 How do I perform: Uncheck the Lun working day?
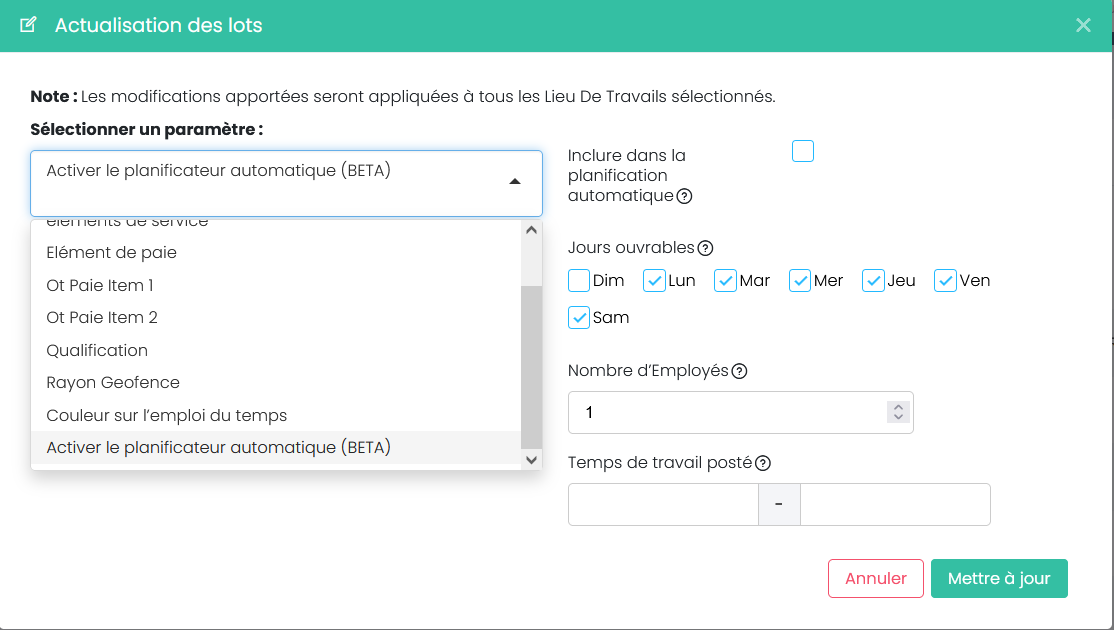click(654, 281)
